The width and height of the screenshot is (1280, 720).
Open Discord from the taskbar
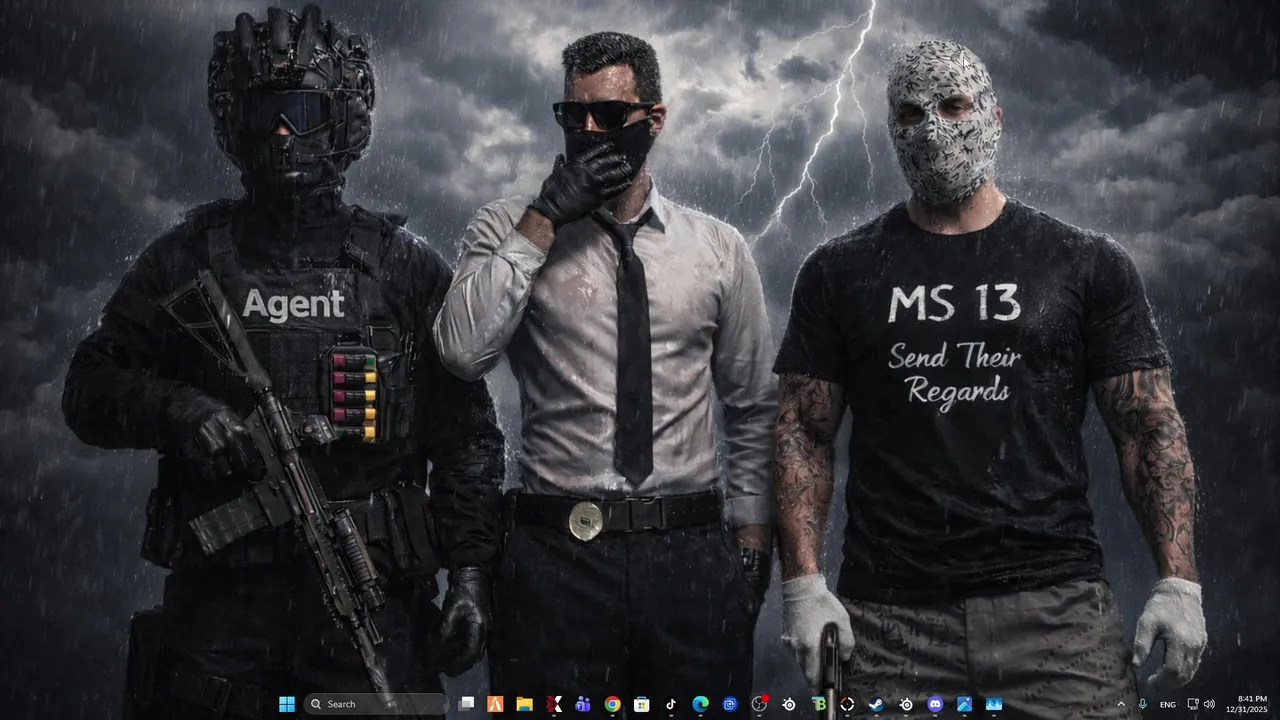[935, 704]
